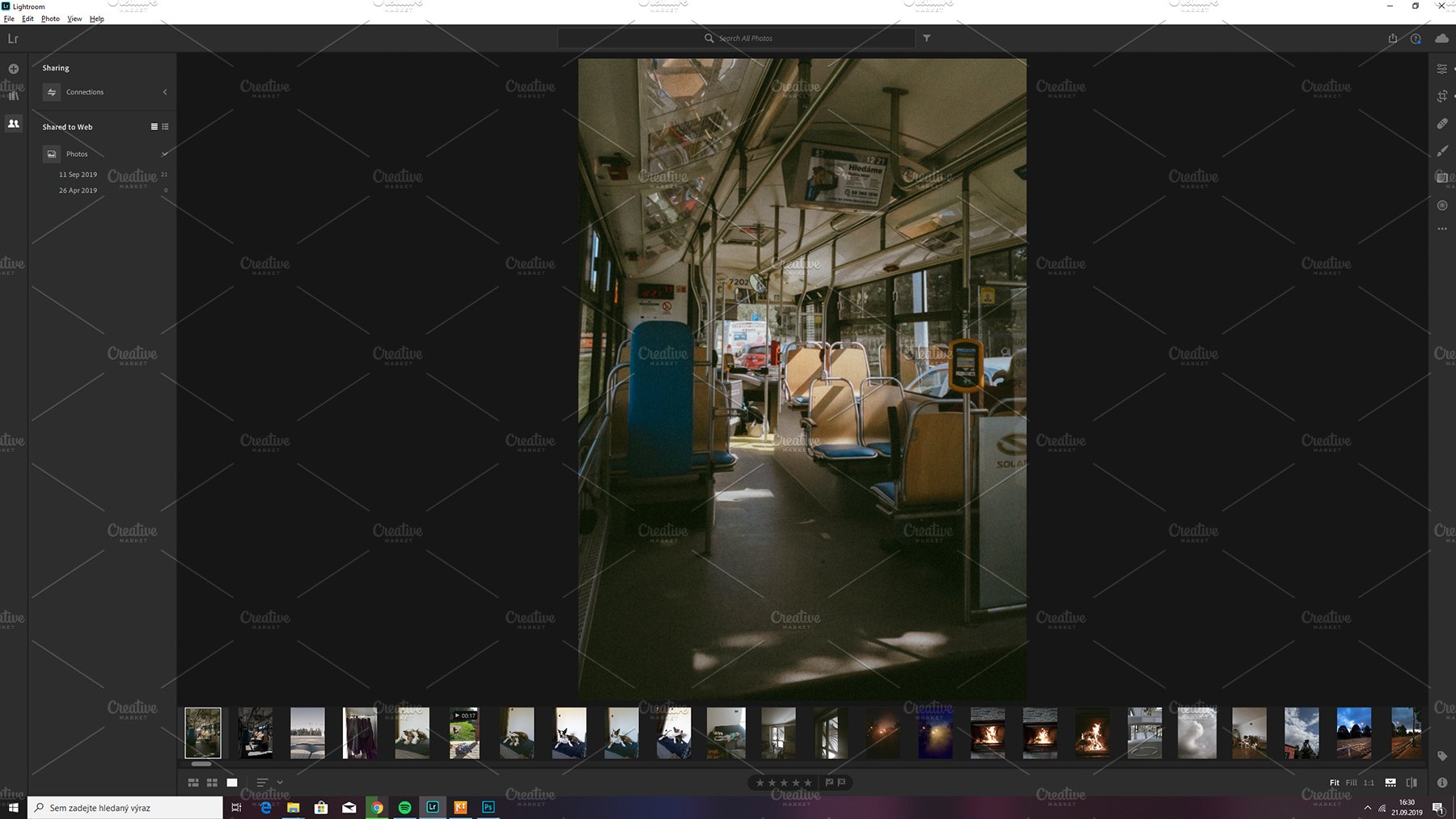
Task: Open the Info panel icon
Action: [x=1442, y=783]
